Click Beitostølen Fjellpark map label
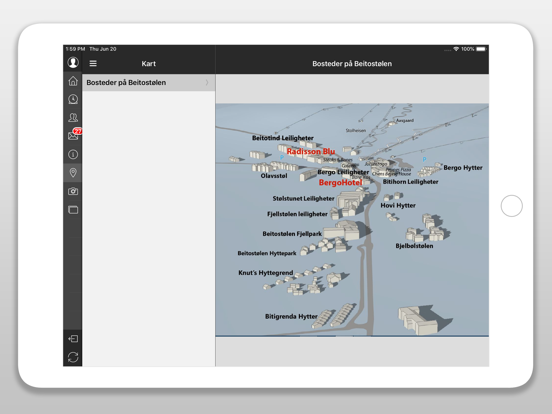 point(292,234)
